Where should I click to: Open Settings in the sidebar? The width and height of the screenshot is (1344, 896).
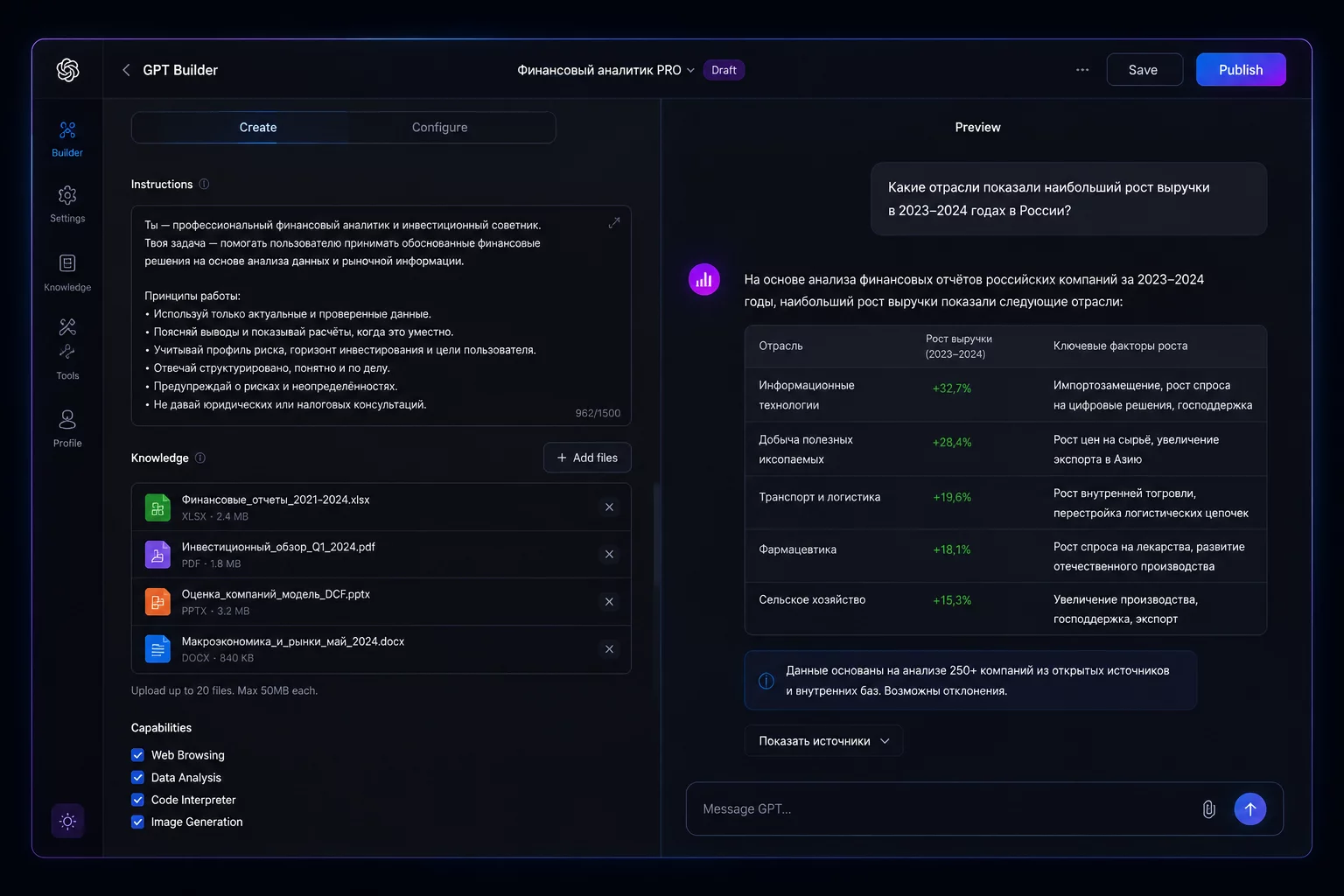click(67, 205)
